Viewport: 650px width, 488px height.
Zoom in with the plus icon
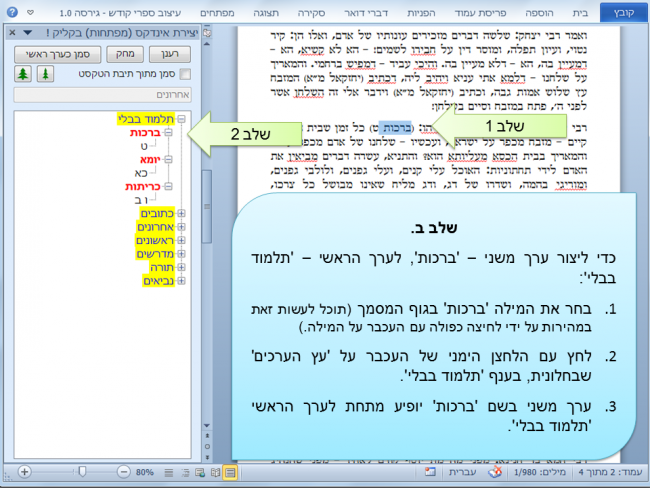coord(24,472)
